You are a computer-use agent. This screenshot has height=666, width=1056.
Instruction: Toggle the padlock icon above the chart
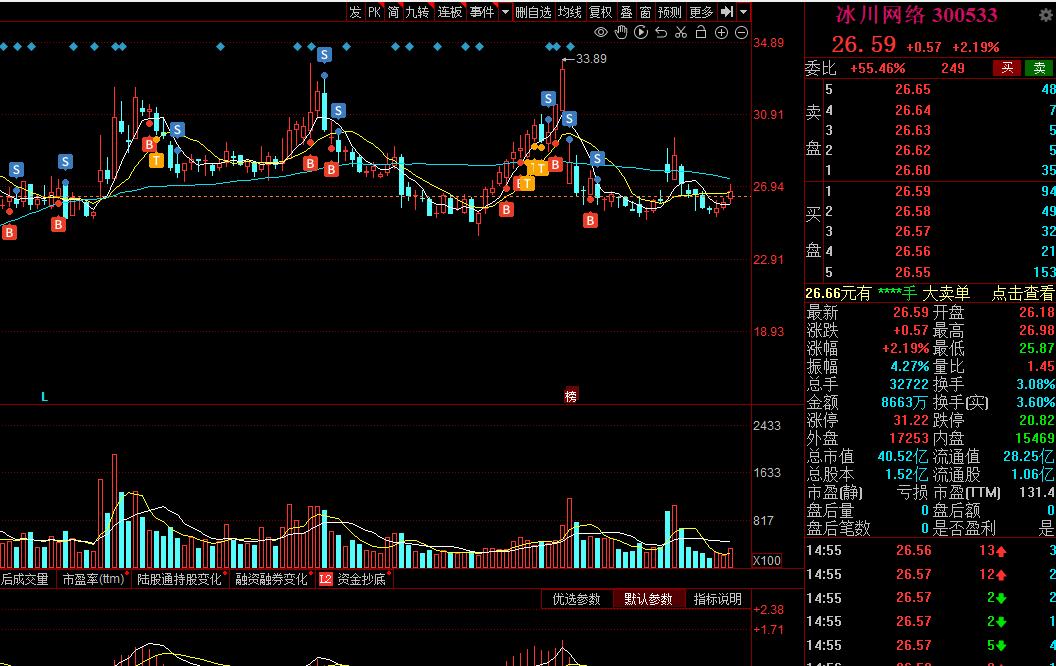[701, 32]
